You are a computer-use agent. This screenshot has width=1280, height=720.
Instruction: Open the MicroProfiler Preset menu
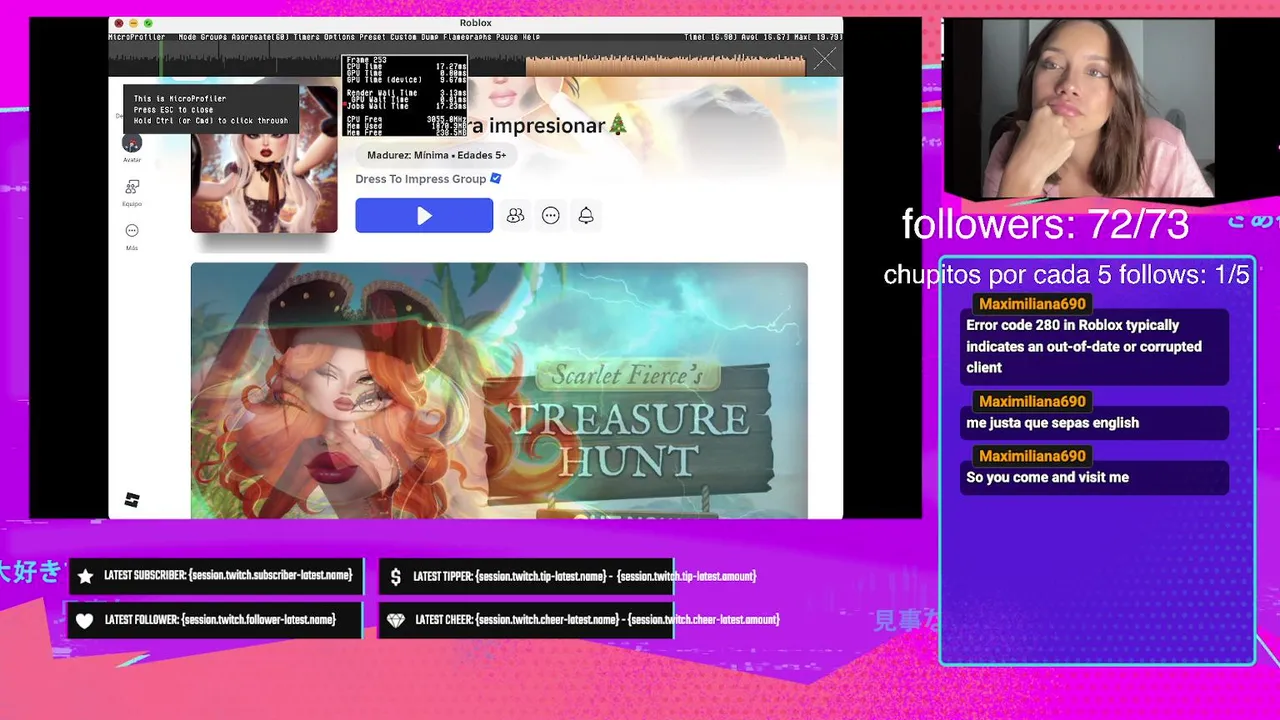click(371, 37)
